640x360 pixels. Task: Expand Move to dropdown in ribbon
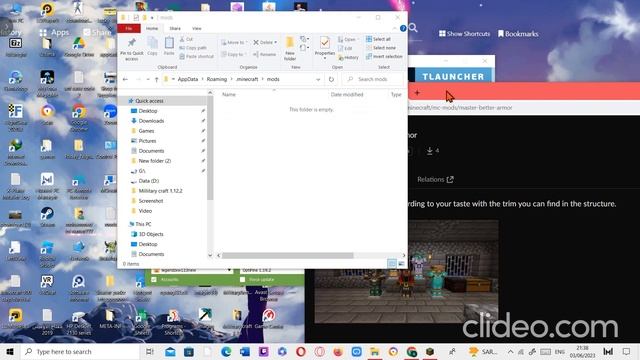click(x=247, y=42)
